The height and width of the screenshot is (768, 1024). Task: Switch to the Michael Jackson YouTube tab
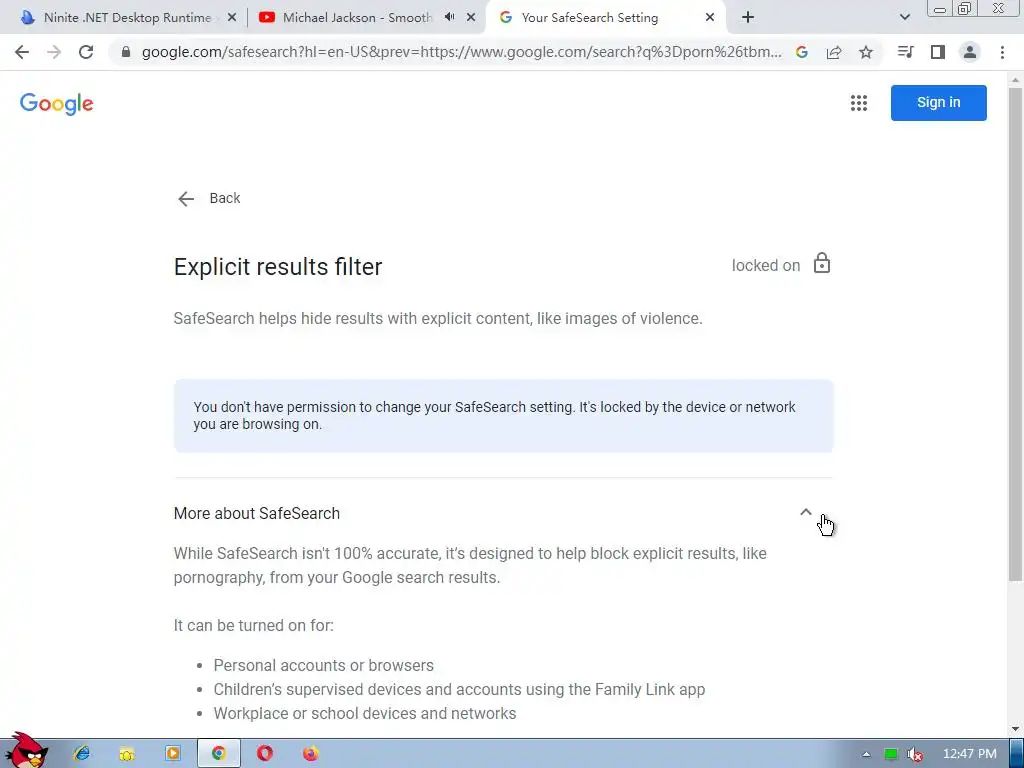357,18
